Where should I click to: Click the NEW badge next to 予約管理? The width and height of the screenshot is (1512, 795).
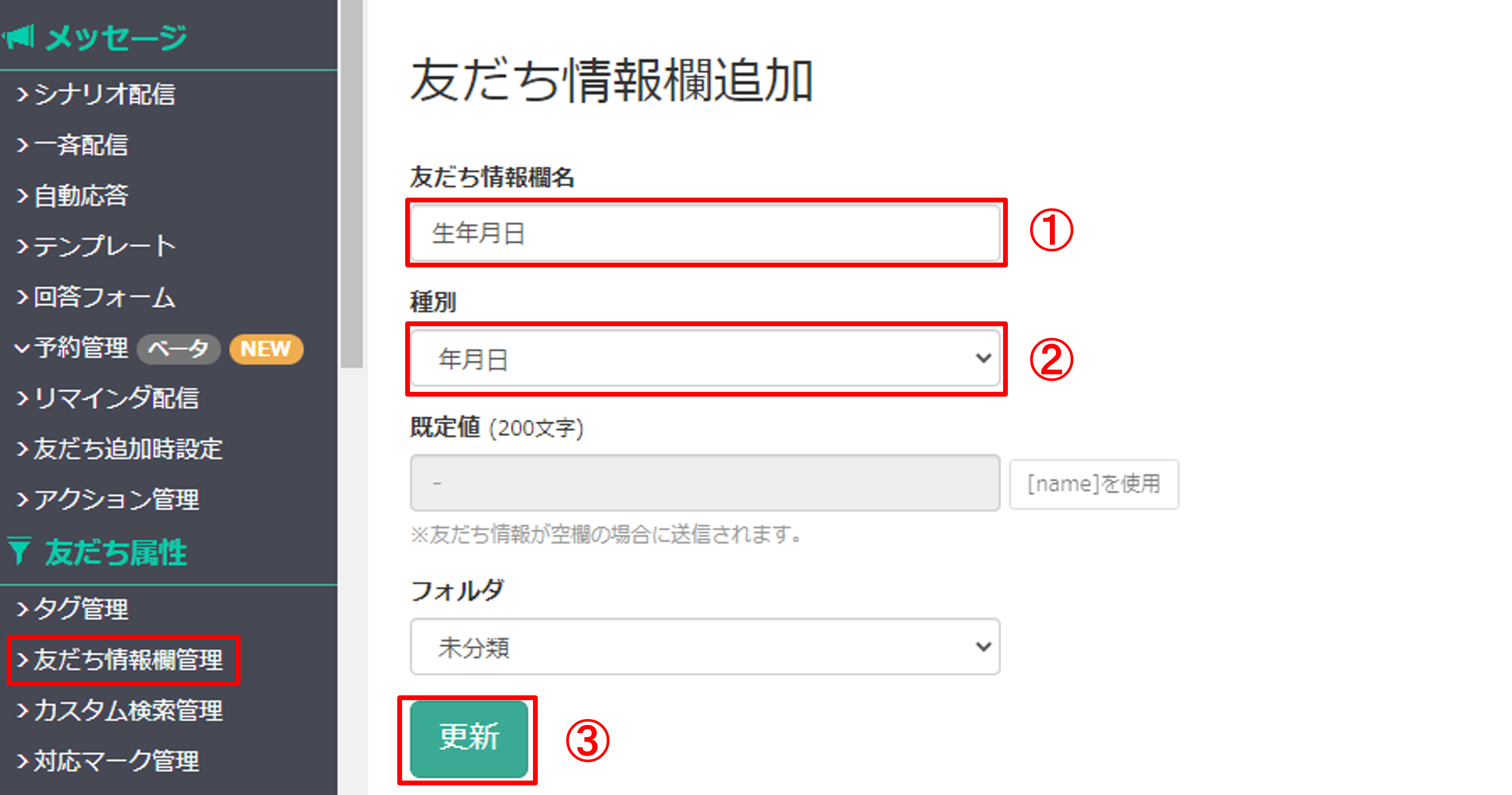coord(266,349)
